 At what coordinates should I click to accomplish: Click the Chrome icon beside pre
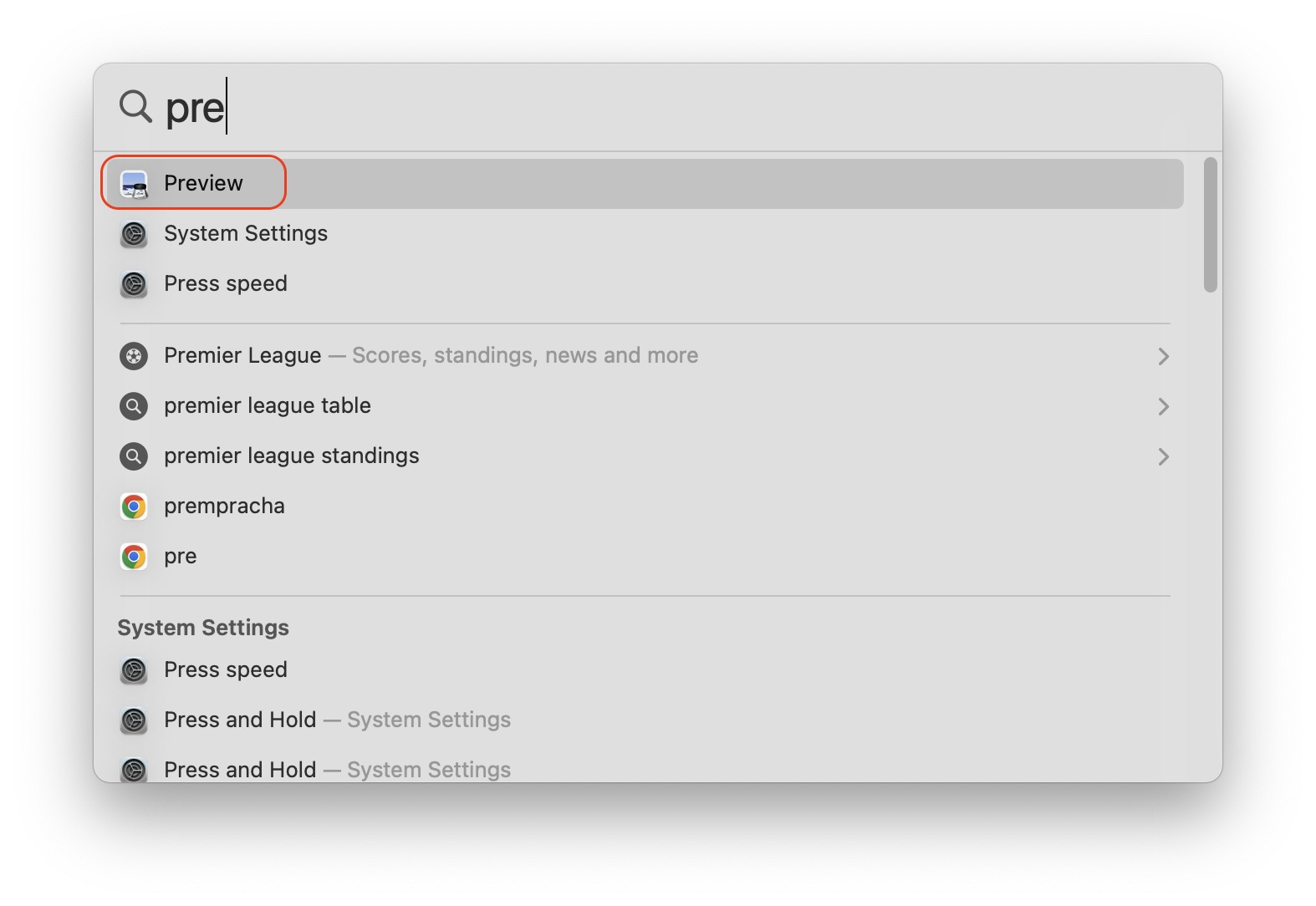pos(134,557)
